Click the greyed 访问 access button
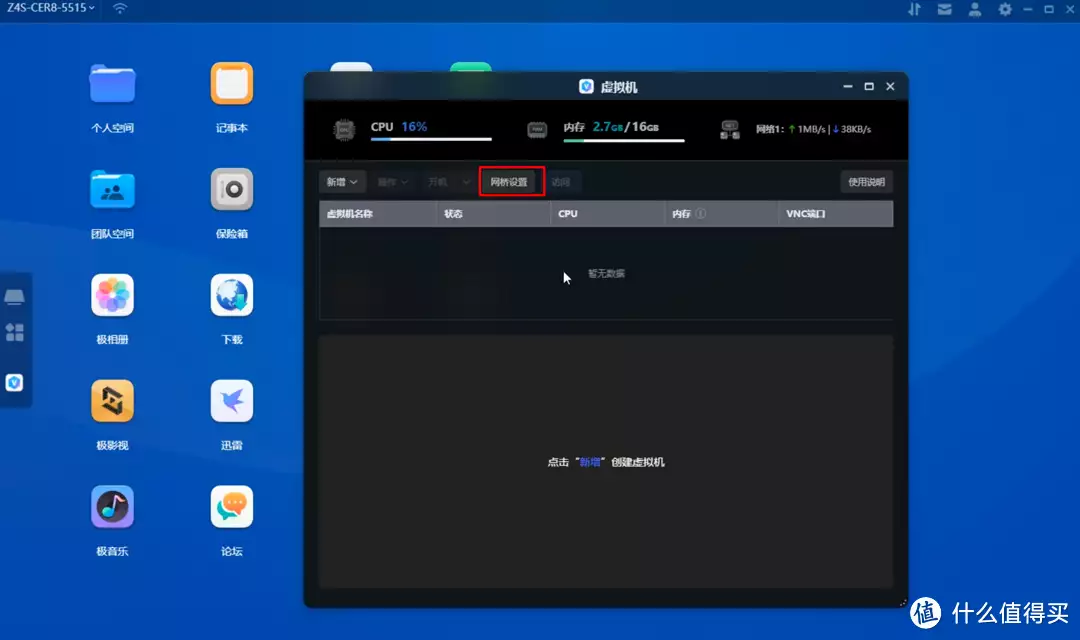 [561, 182]
